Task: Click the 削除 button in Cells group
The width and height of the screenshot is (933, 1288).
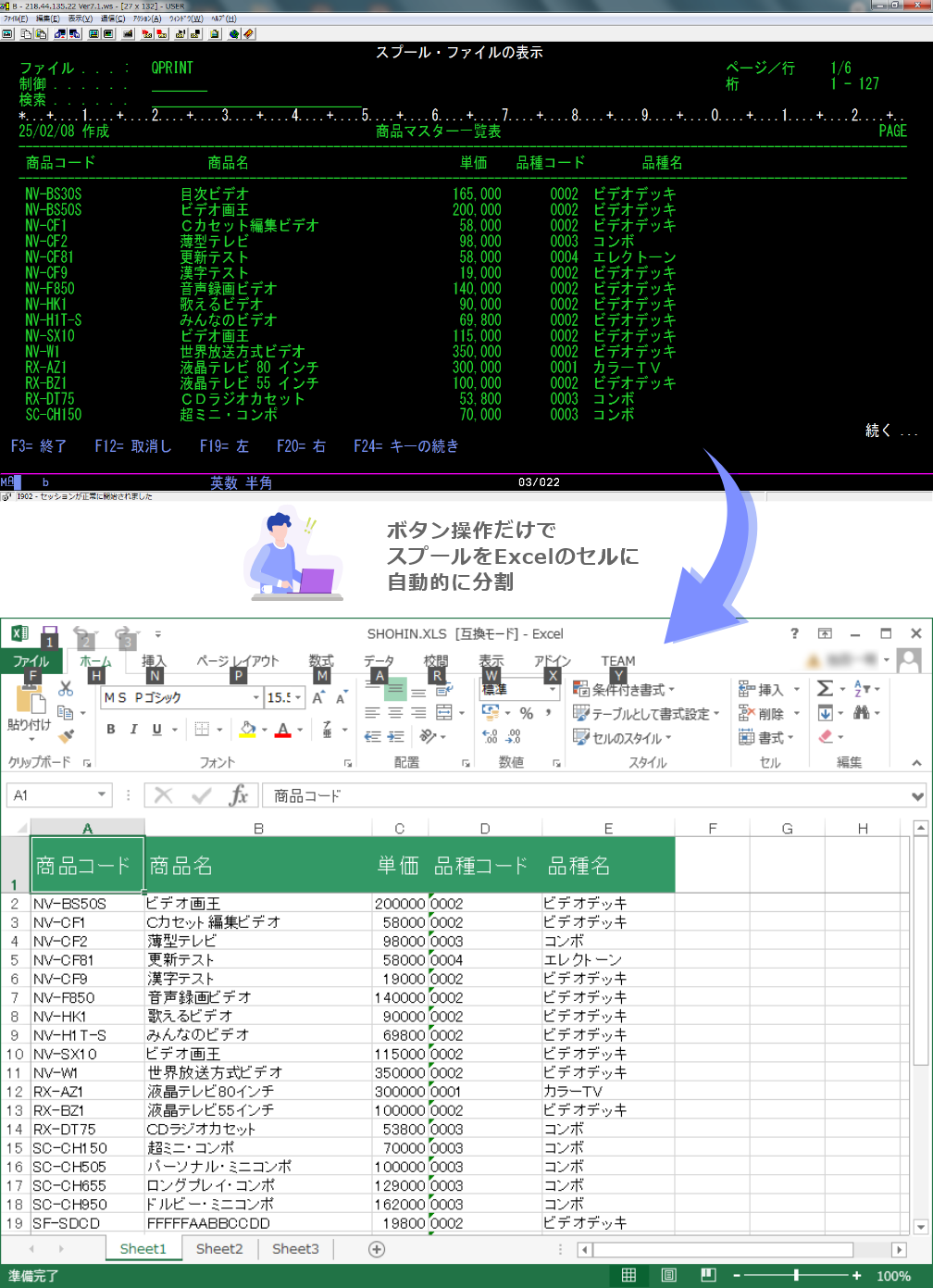Action: click(769, 713)
